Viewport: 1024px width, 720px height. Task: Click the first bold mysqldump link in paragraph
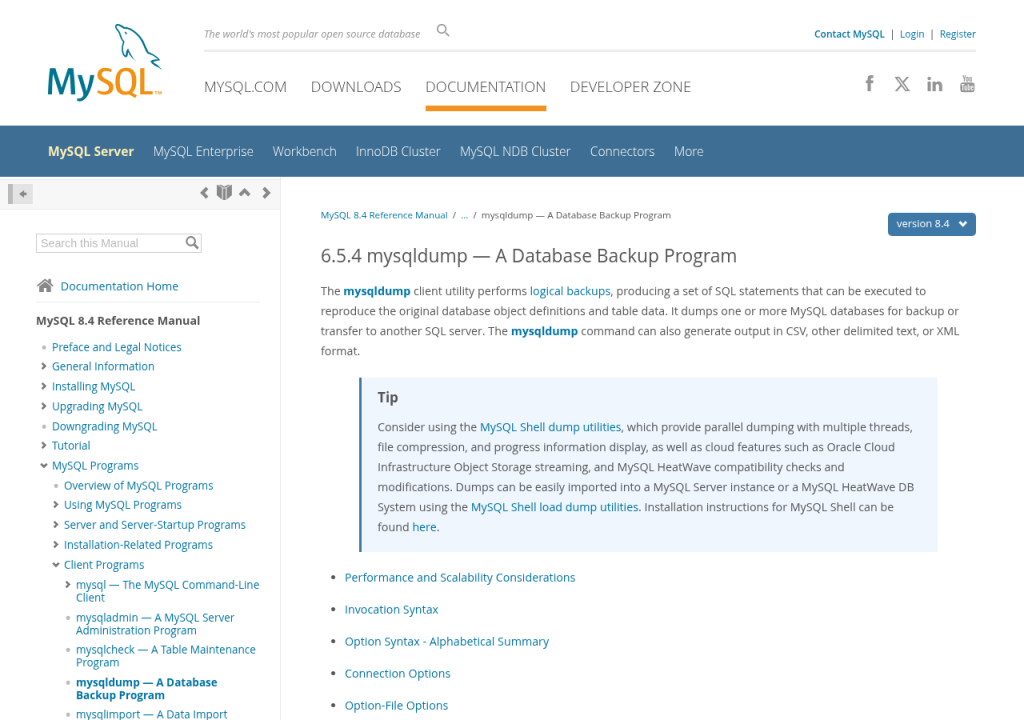click(x=377, y=291)
